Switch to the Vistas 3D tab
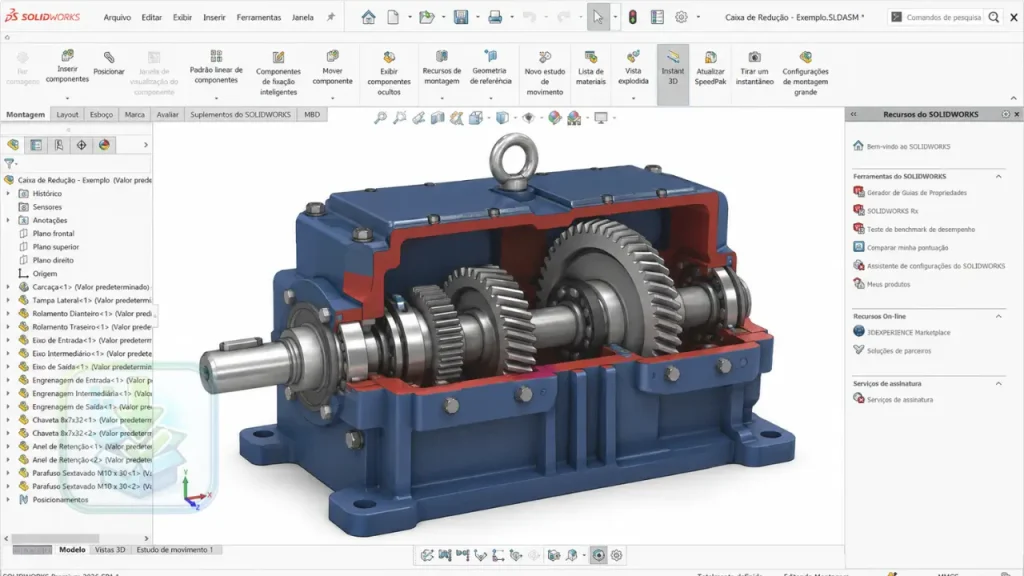This screenshot has width=1024, height=576. pyautogui.click(x=110, y=550)
